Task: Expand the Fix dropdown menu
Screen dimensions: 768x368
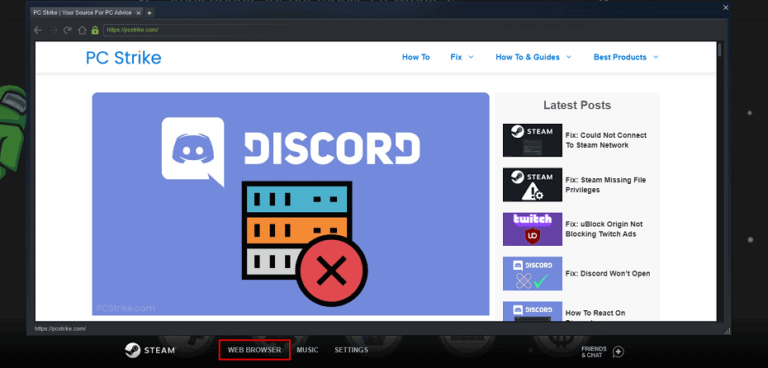Action: (462, 57)
